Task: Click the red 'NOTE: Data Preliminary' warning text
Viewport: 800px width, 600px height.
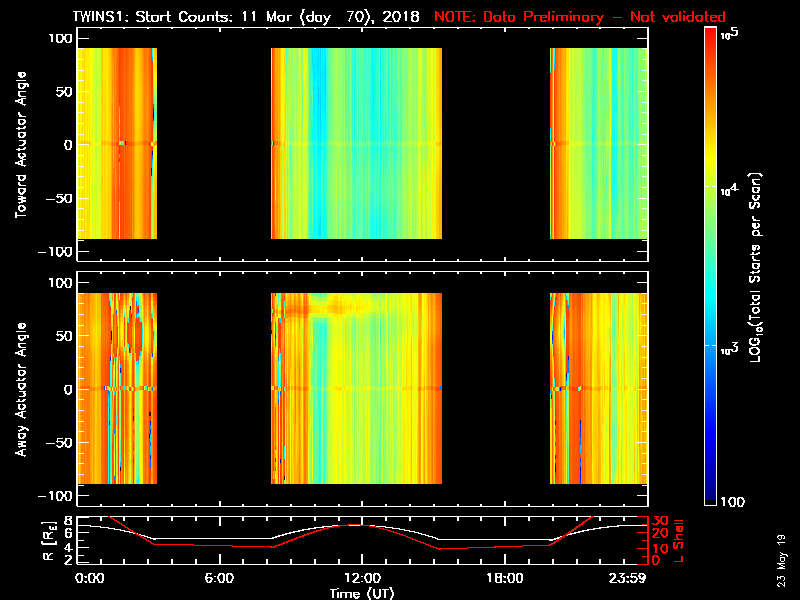Action: (x=580, y=16)
